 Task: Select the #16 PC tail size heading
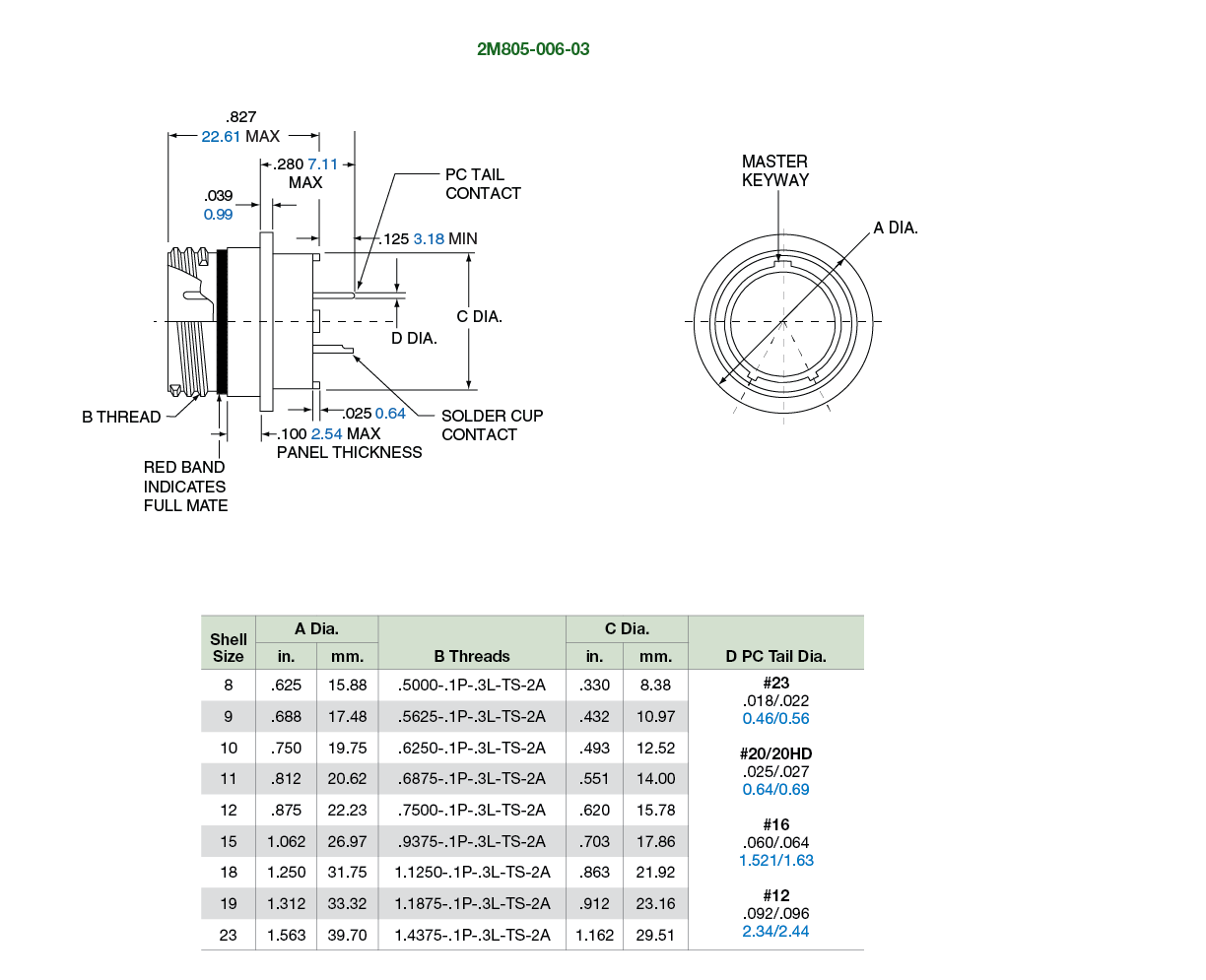(776, 824)
